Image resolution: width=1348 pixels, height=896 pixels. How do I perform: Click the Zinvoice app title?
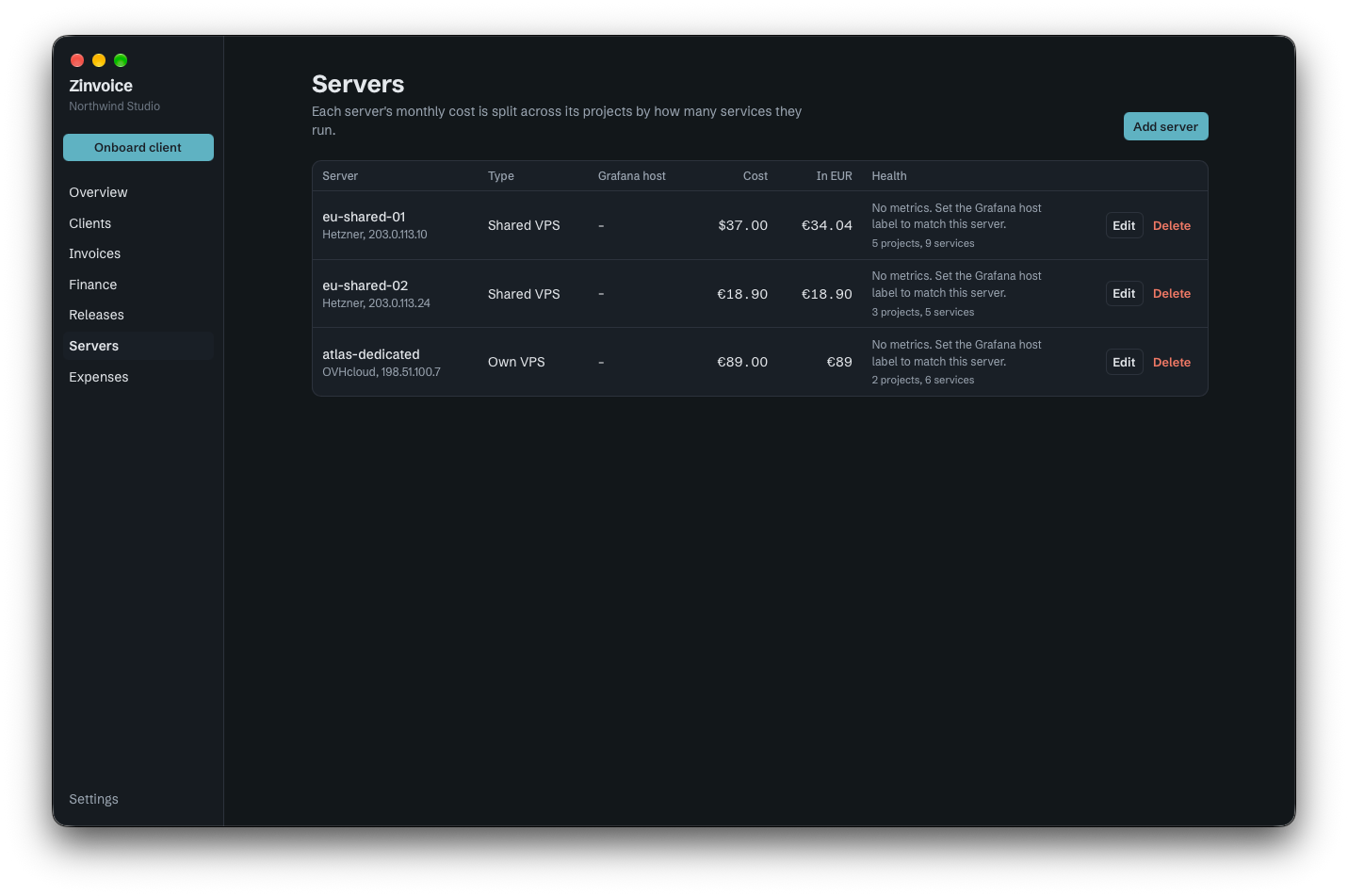click(101, 86)
